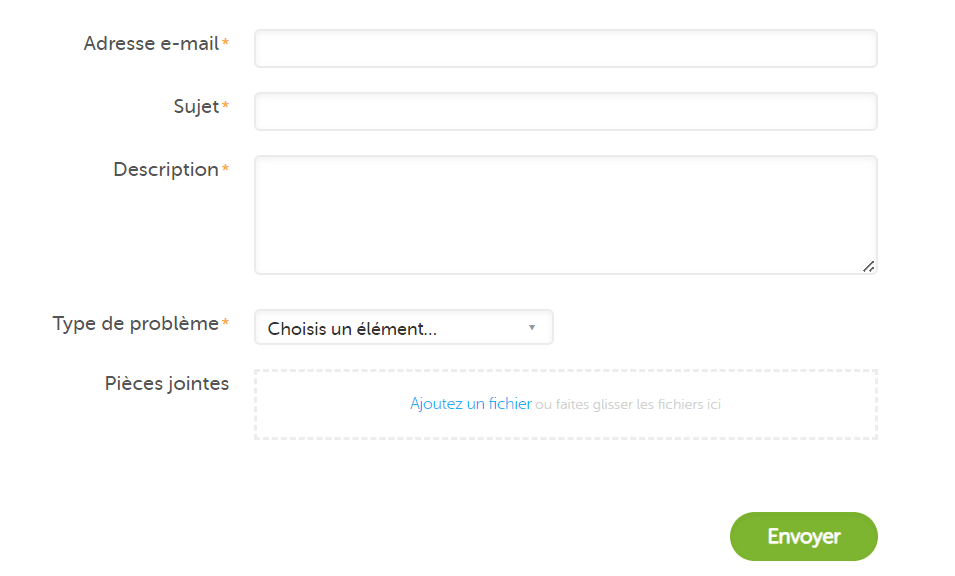Viewport: 955px width, 576px height.
Task: Click the required asterisk next to 'Sujet'
Action: [224, 103]
